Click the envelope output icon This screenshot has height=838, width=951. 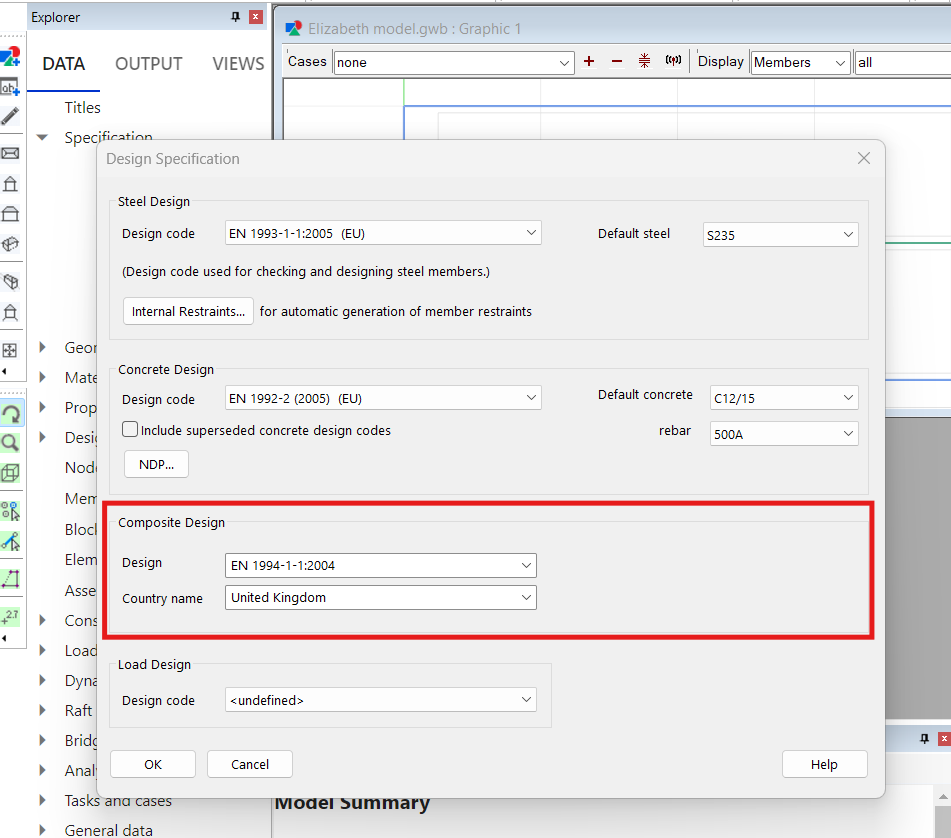click(x=12, y=152)
